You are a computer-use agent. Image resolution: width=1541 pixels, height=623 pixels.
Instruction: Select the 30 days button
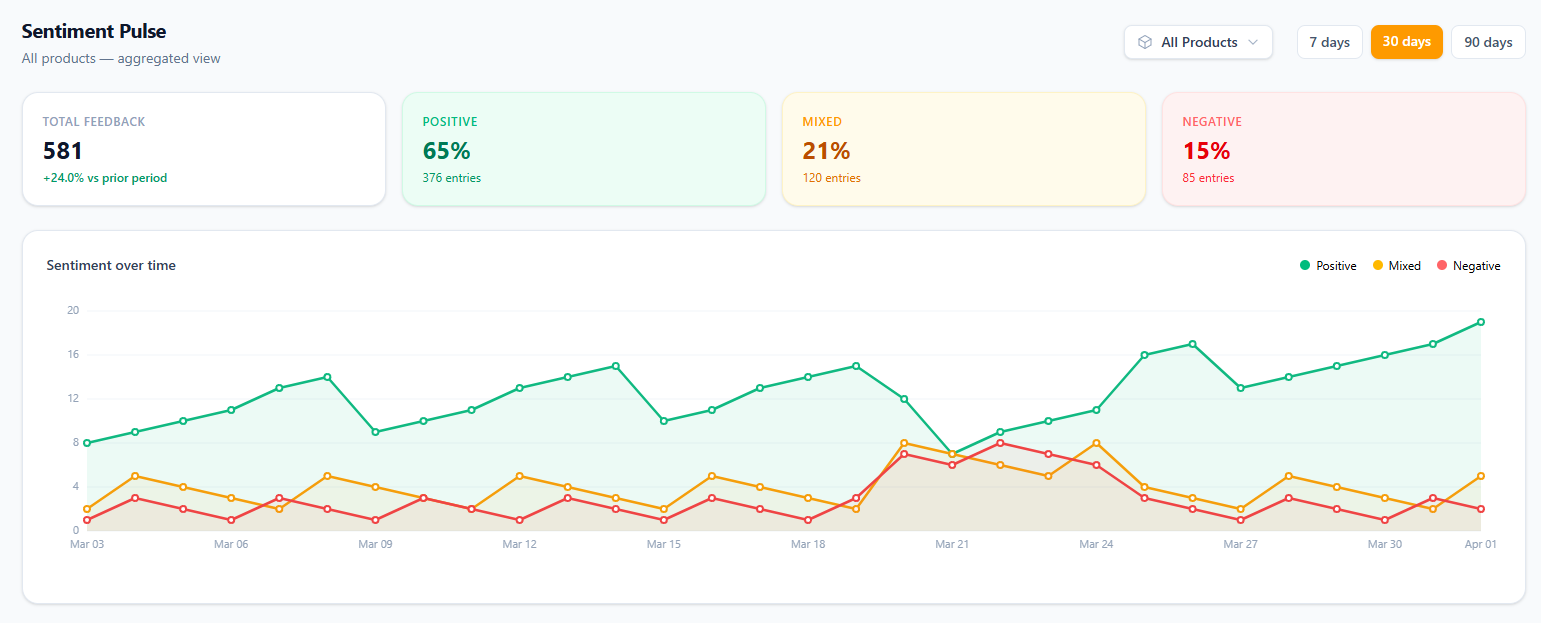[1406, 42]
